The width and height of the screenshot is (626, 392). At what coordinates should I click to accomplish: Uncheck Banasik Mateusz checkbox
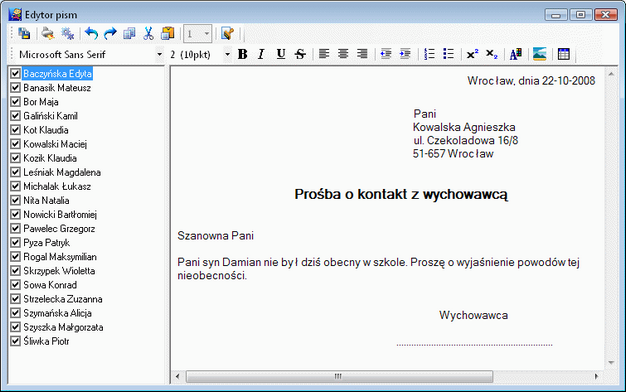pyautogui.click(x=15, y=87)
